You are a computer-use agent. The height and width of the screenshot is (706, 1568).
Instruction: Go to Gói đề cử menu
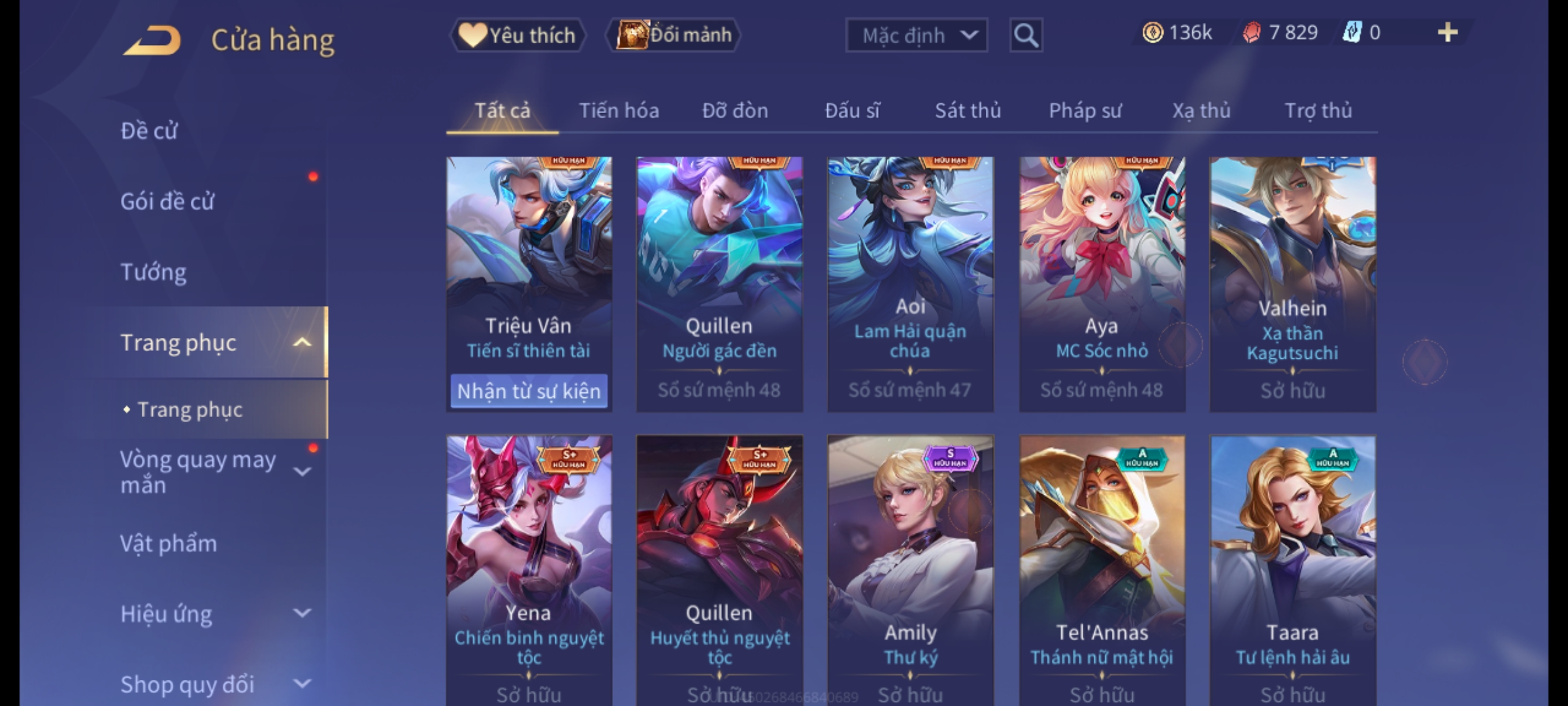pyautogui.click(x=167, y=201)
